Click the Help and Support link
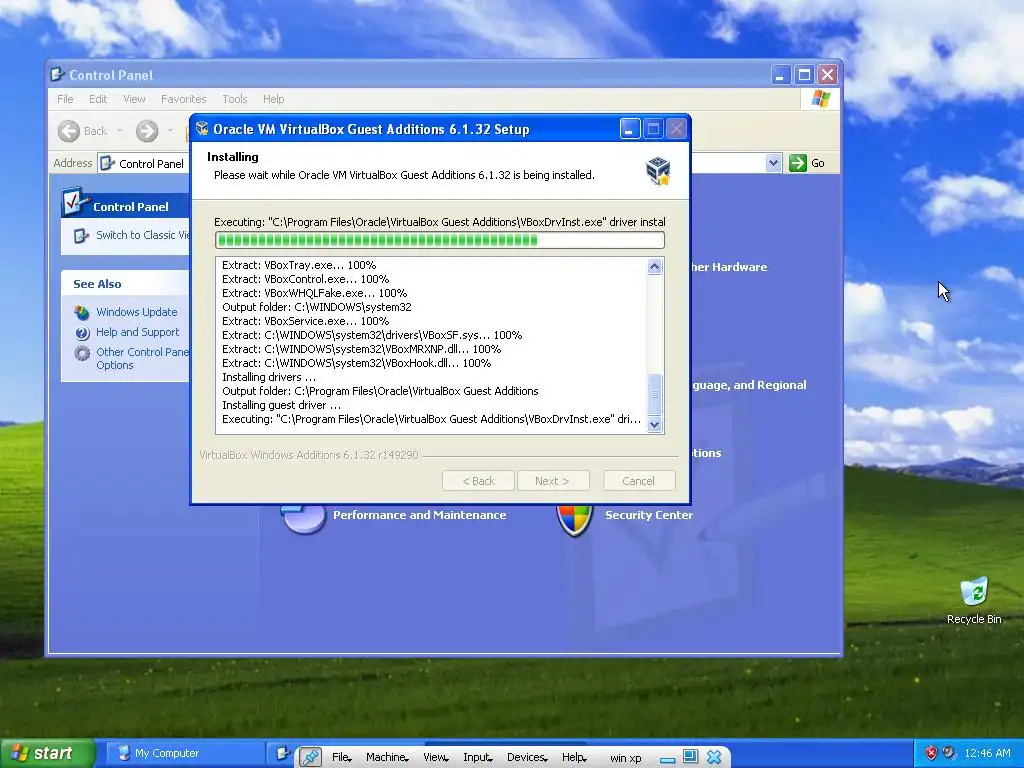Viewport: 1024px width, 768px height. click(137, 332)
